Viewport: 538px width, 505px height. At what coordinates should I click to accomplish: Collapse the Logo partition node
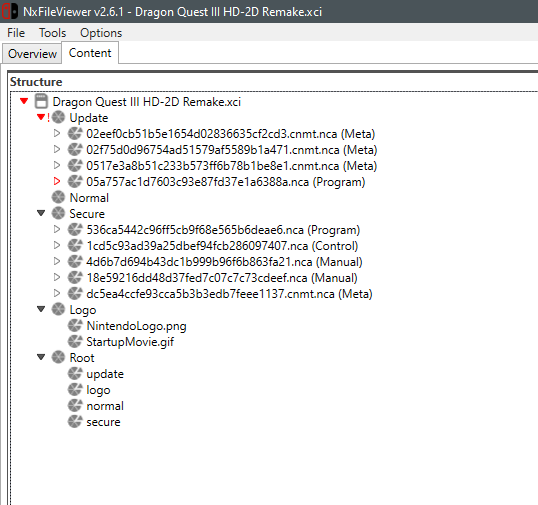pos(41,309)
